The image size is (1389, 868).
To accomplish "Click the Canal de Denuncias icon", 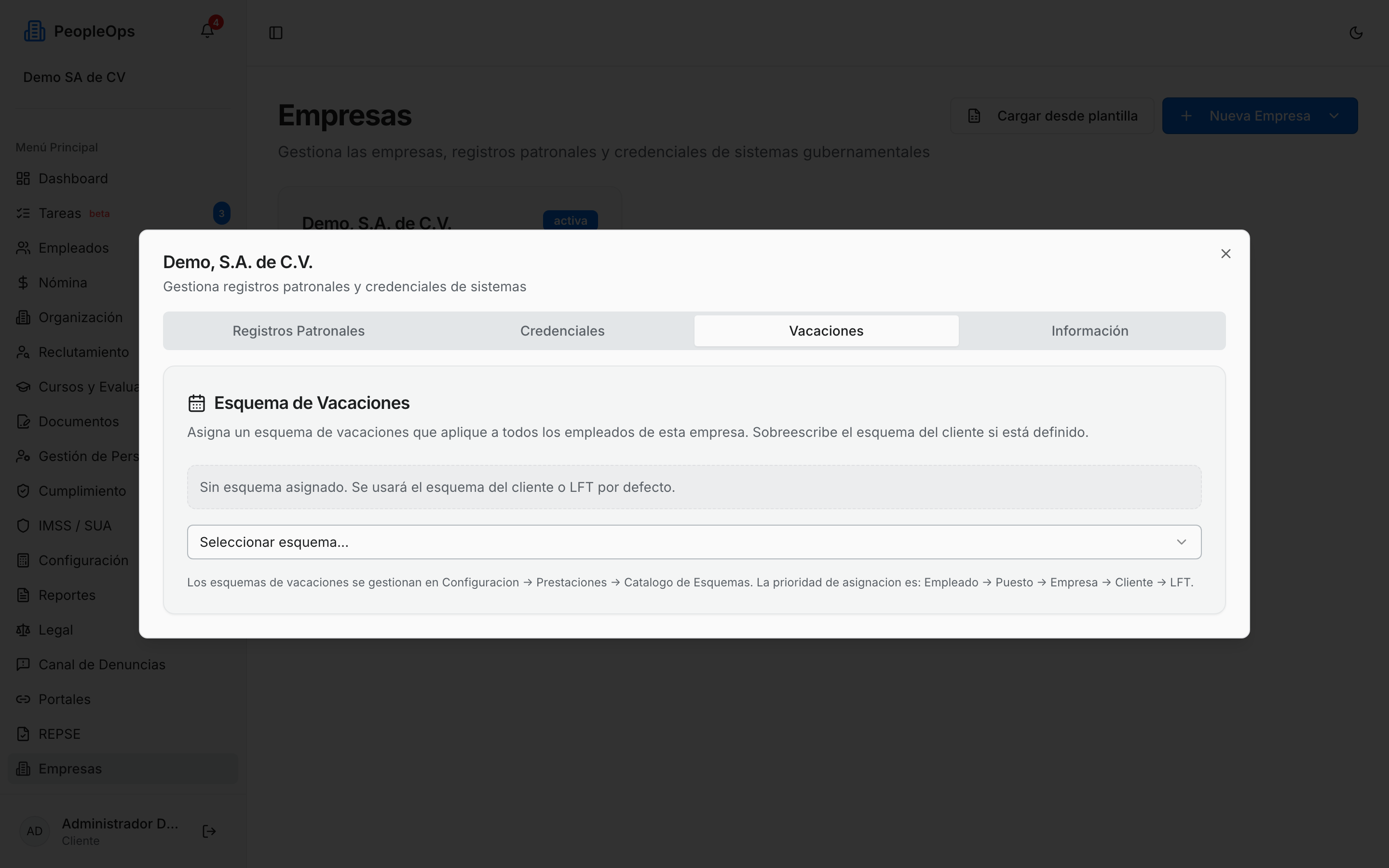I will tap(23, 665).
